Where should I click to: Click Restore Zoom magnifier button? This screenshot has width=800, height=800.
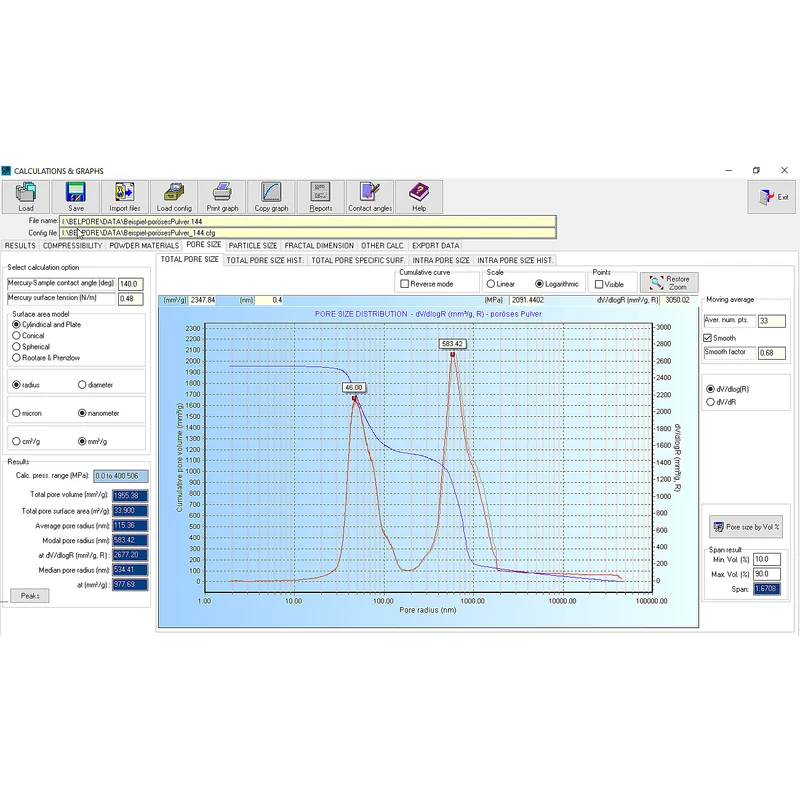tap(669, 283)
